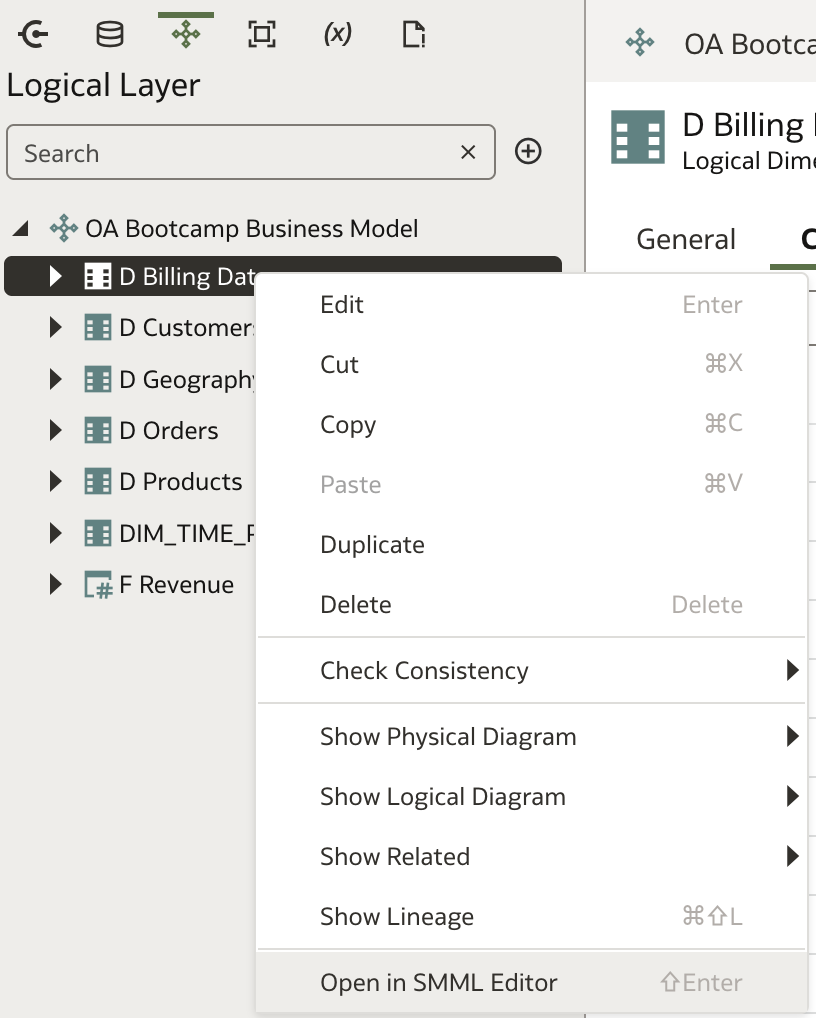816x1018 pixels.
Task: Open the Invalid Files document icon
Action: tap(414, 34)
